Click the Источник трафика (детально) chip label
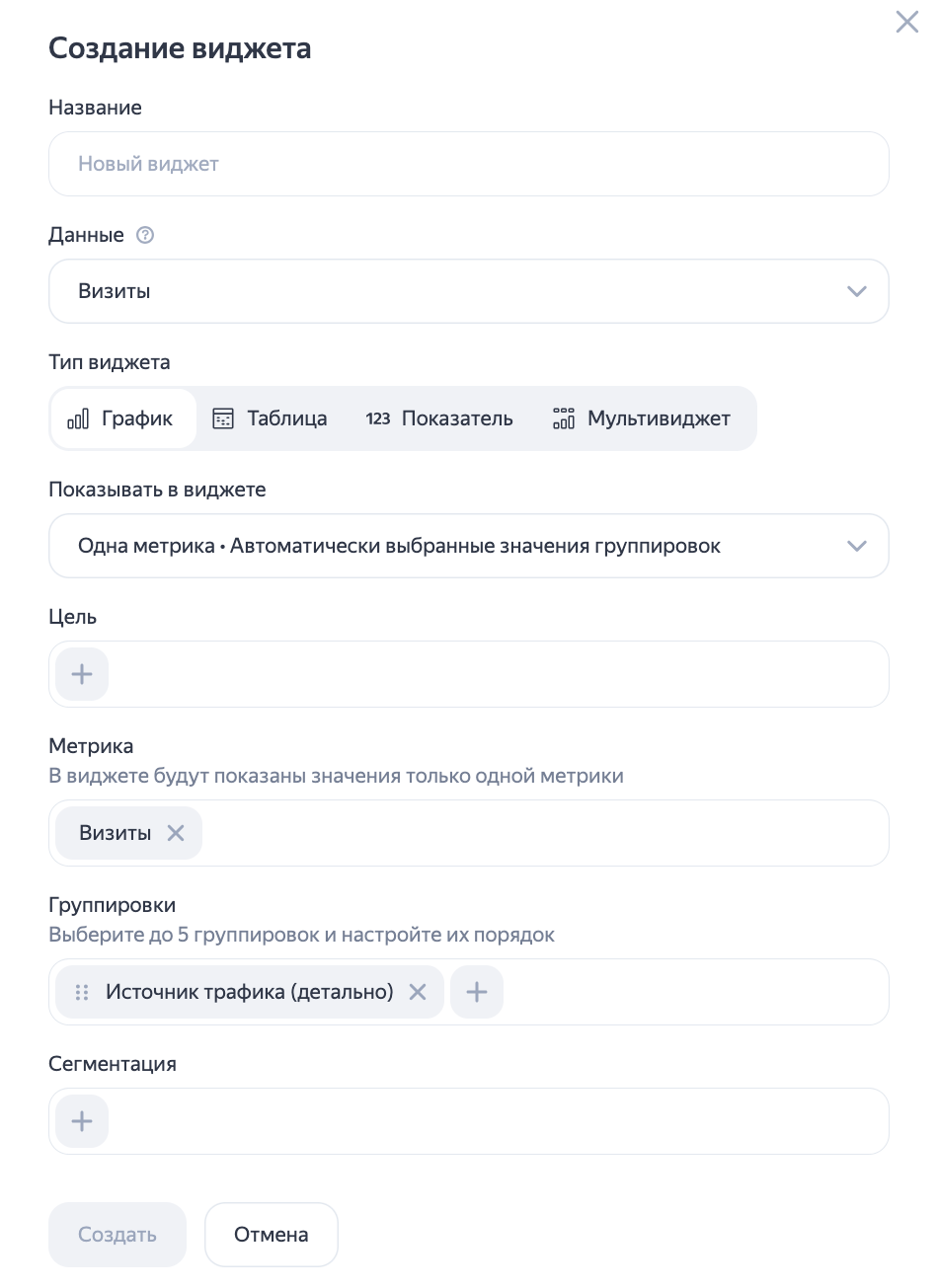This screenshot has width=937, height=1288. 249,992
